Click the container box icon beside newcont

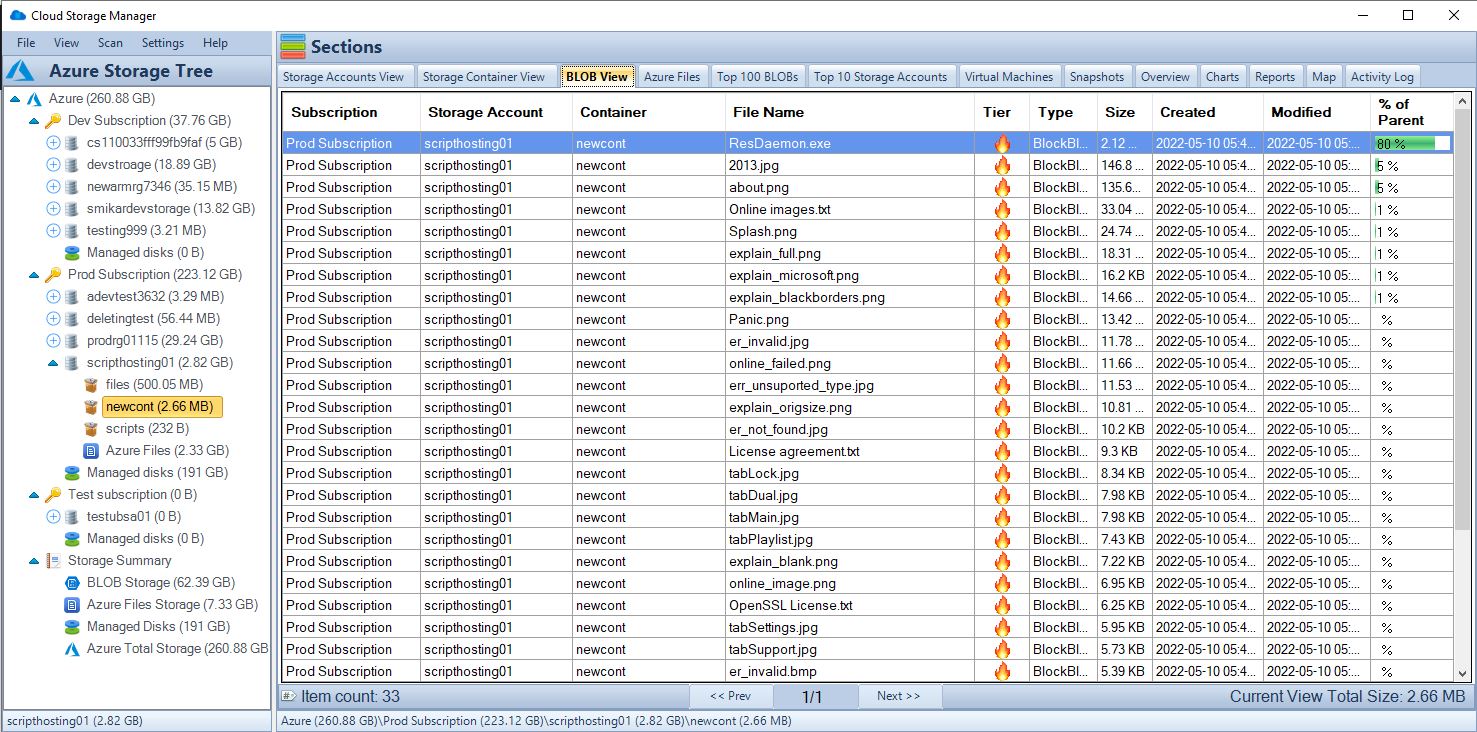coord(91,407)
